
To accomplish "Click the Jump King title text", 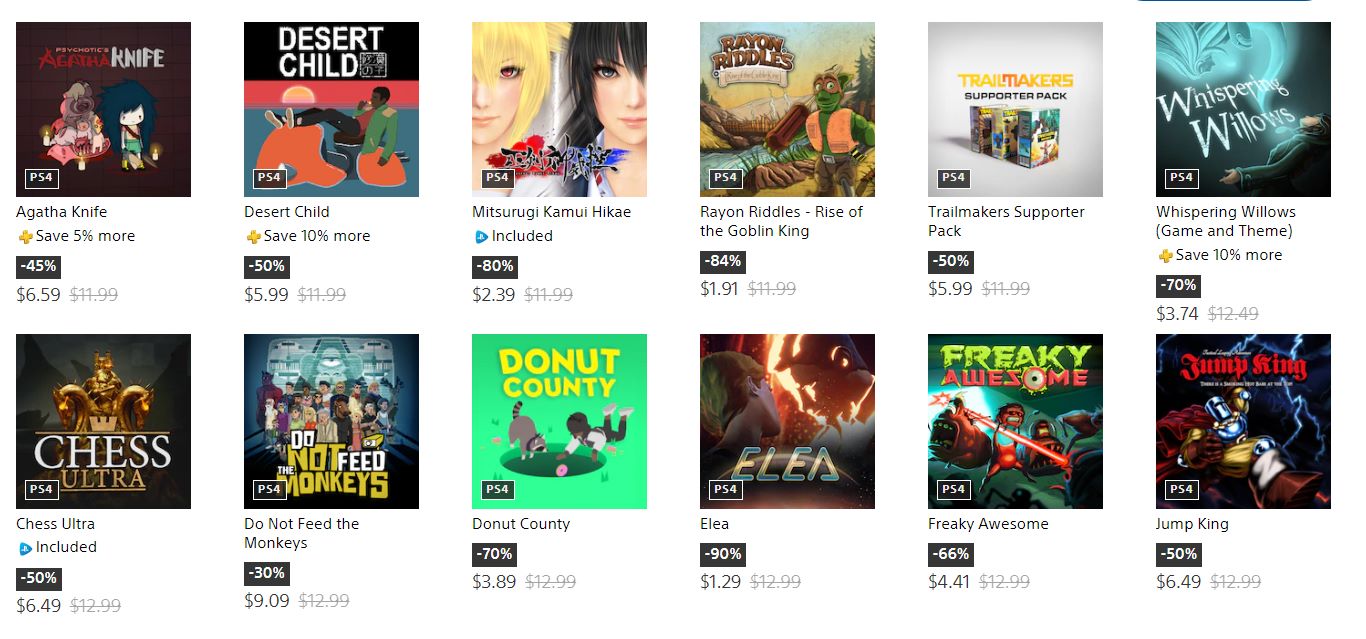I will coord(1192,524).
